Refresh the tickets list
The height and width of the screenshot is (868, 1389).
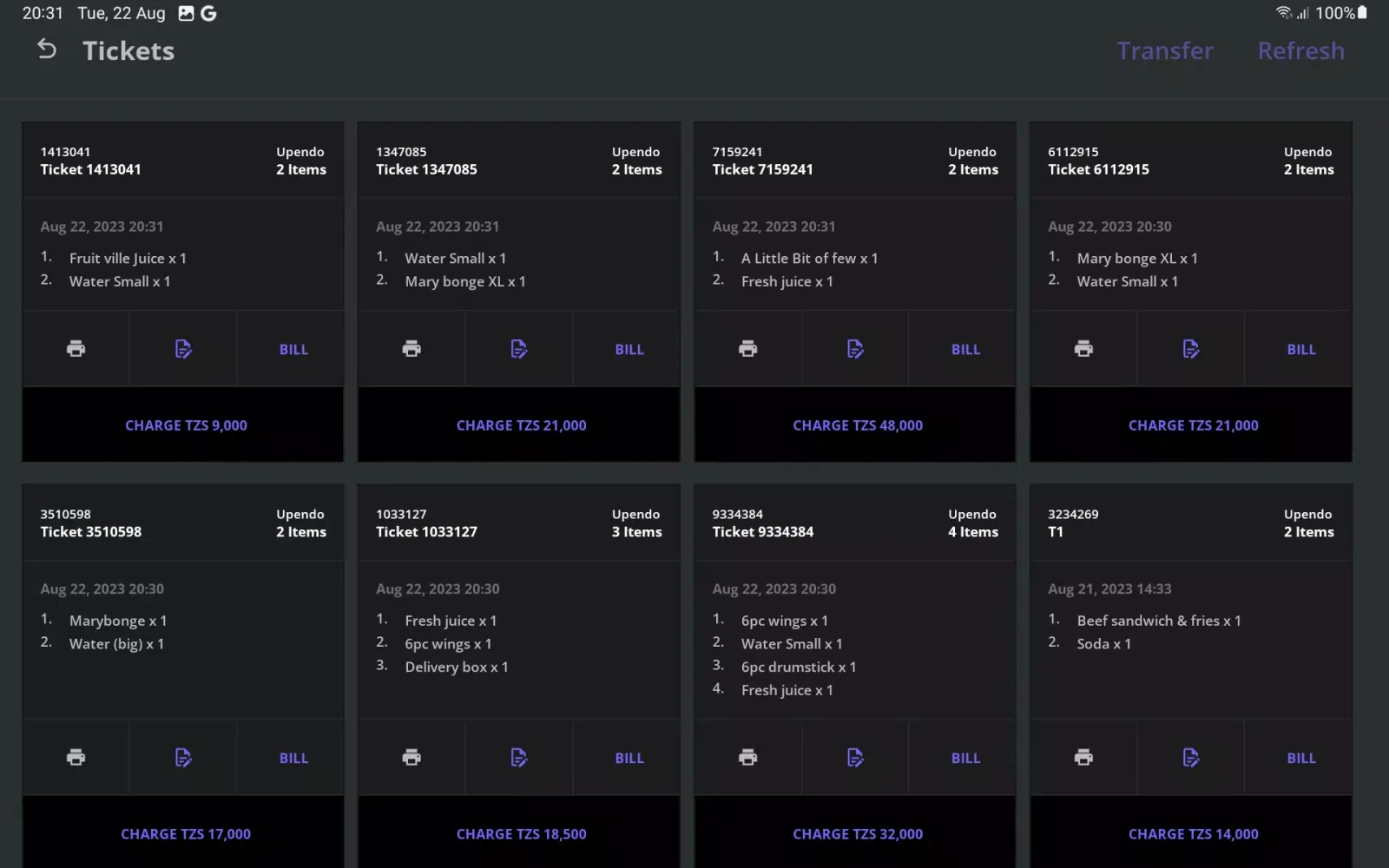(1300, 51)
